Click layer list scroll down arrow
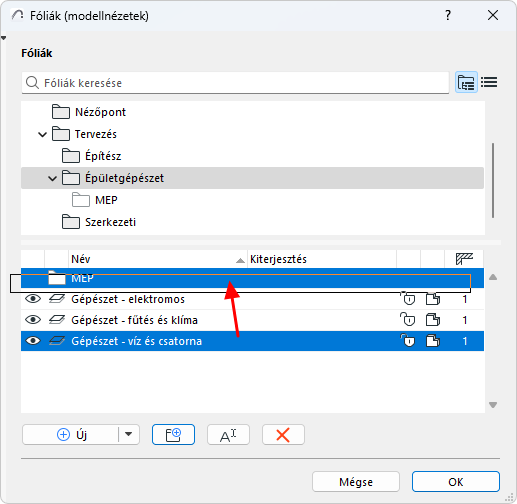Viewport: 517px width, 504px height. (493, 405)
